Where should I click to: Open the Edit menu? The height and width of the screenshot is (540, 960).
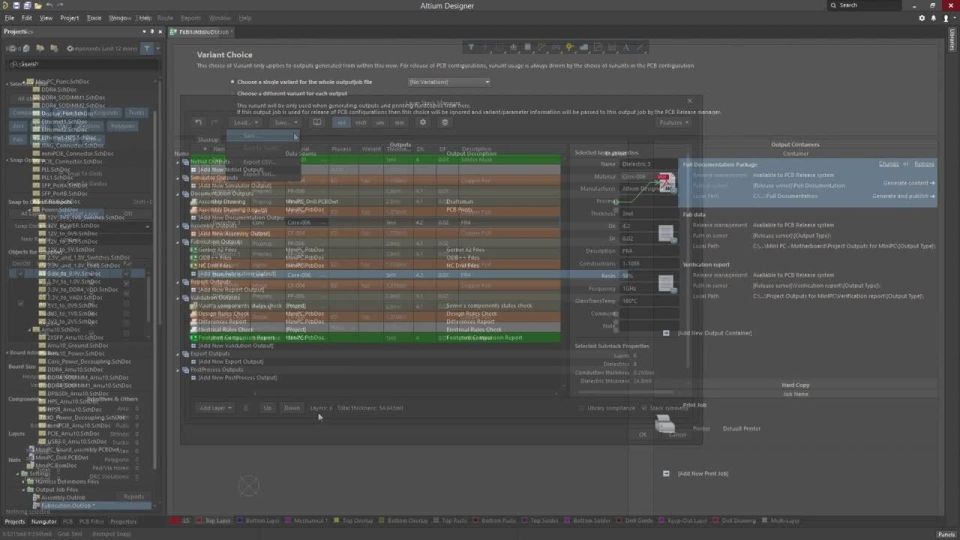(26, 18)
